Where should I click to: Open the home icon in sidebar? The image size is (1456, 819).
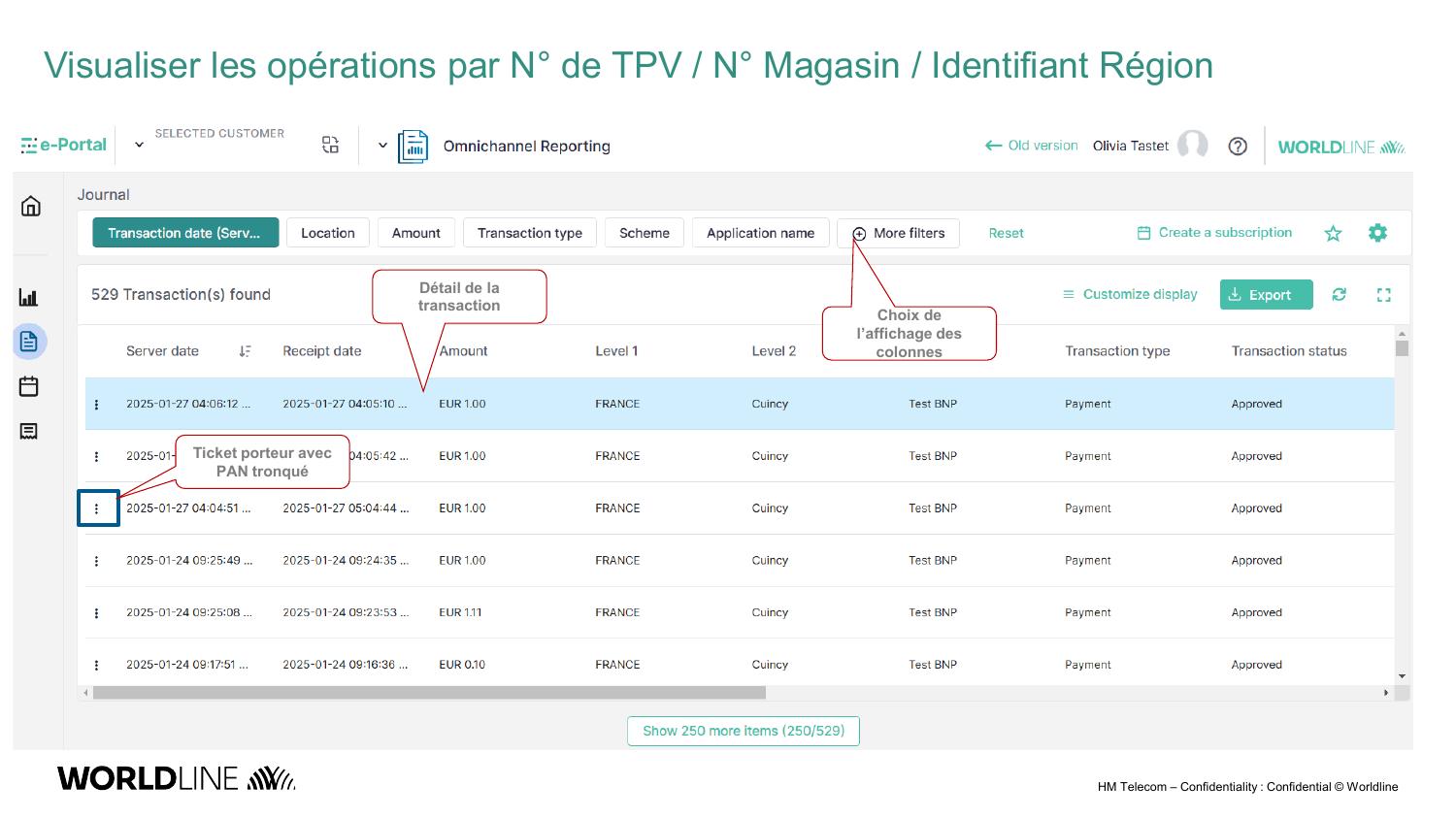pyautogui.click(x=31, y=206)
